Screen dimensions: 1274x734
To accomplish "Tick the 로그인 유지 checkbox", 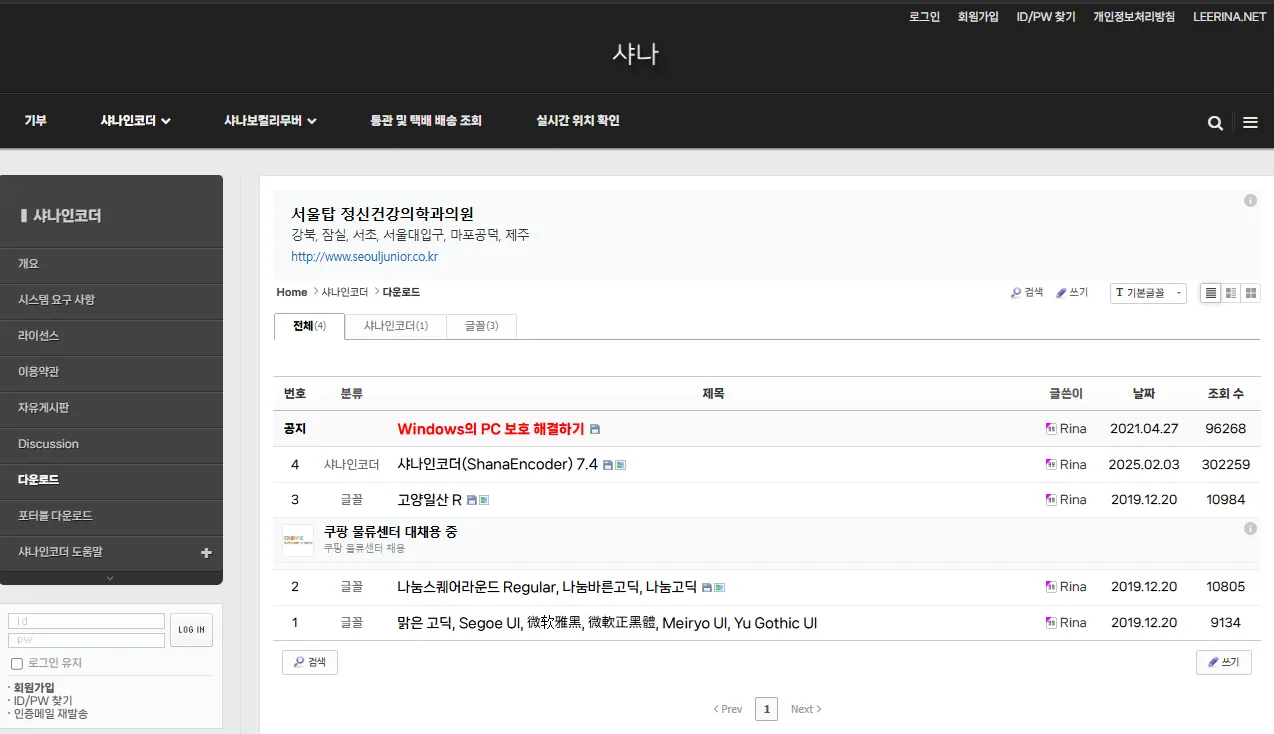I will click(16, 663).
